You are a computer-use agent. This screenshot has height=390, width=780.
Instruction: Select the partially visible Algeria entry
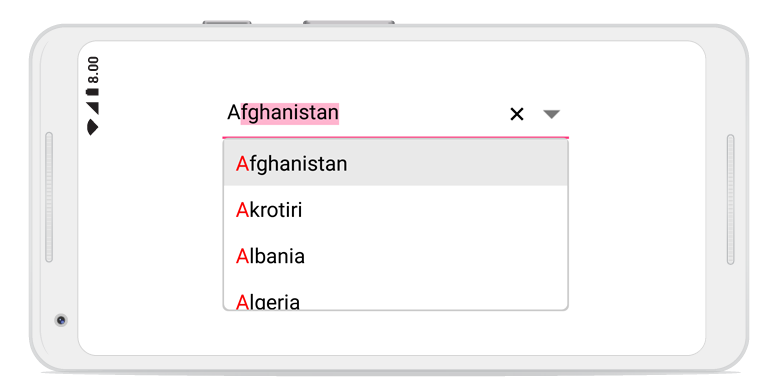click(x=395, y=295)
